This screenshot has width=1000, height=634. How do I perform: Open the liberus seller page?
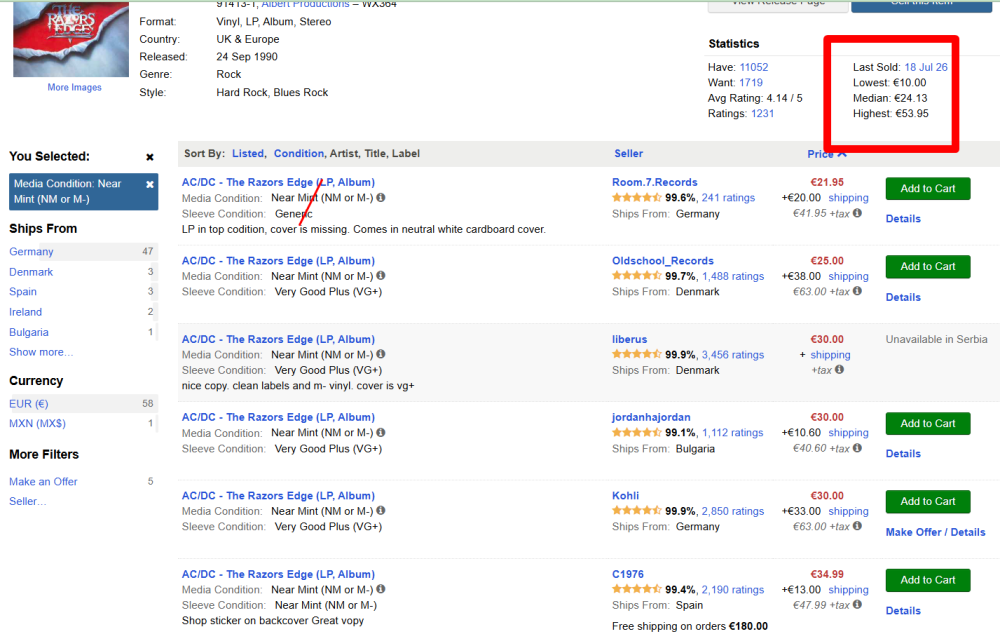pyautogui.click(x=629, y=339)
